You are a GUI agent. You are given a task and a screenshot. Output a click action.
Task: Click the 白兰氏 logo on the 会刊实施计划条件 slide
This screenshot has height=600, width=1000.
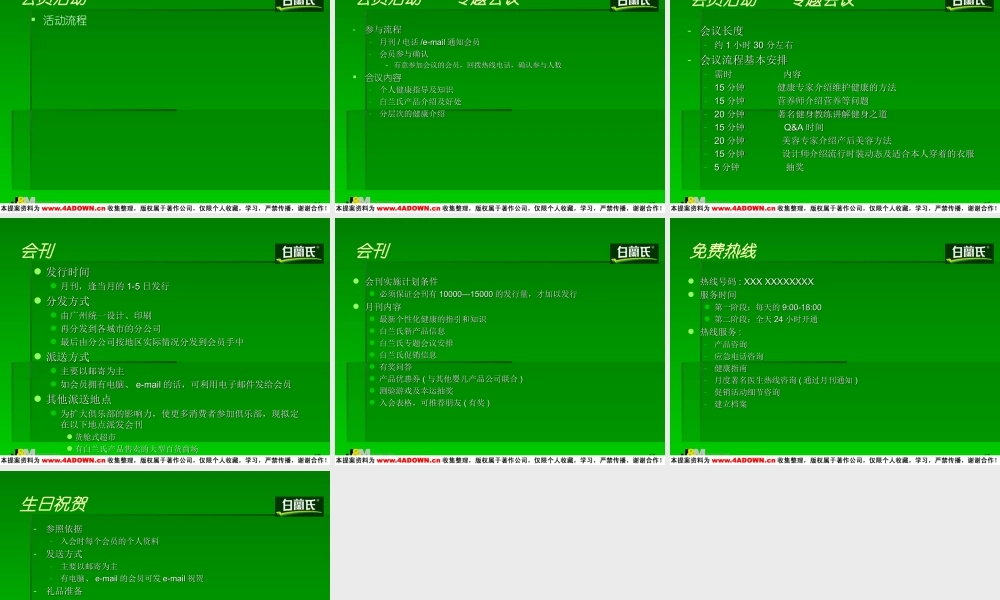[635, 252]
